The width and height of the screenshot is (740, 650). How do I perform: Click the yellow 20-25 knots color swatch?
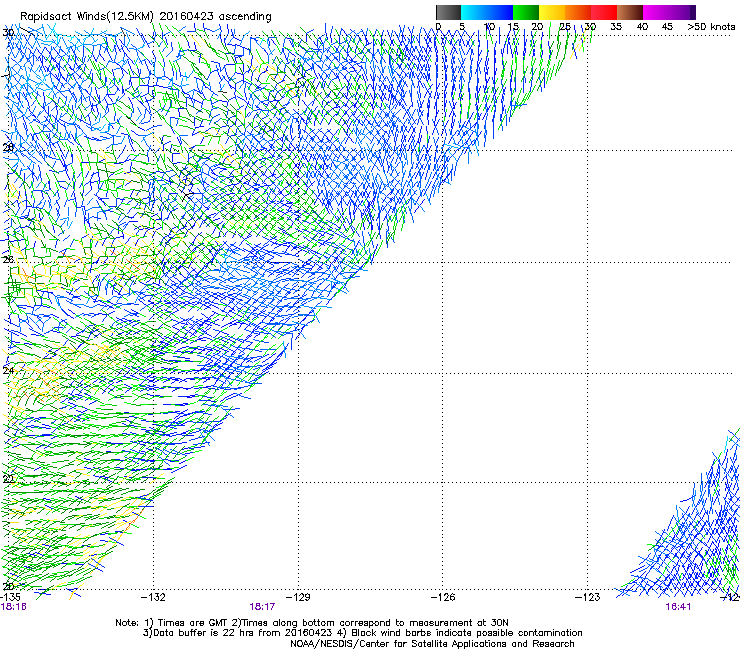(552, 12)
